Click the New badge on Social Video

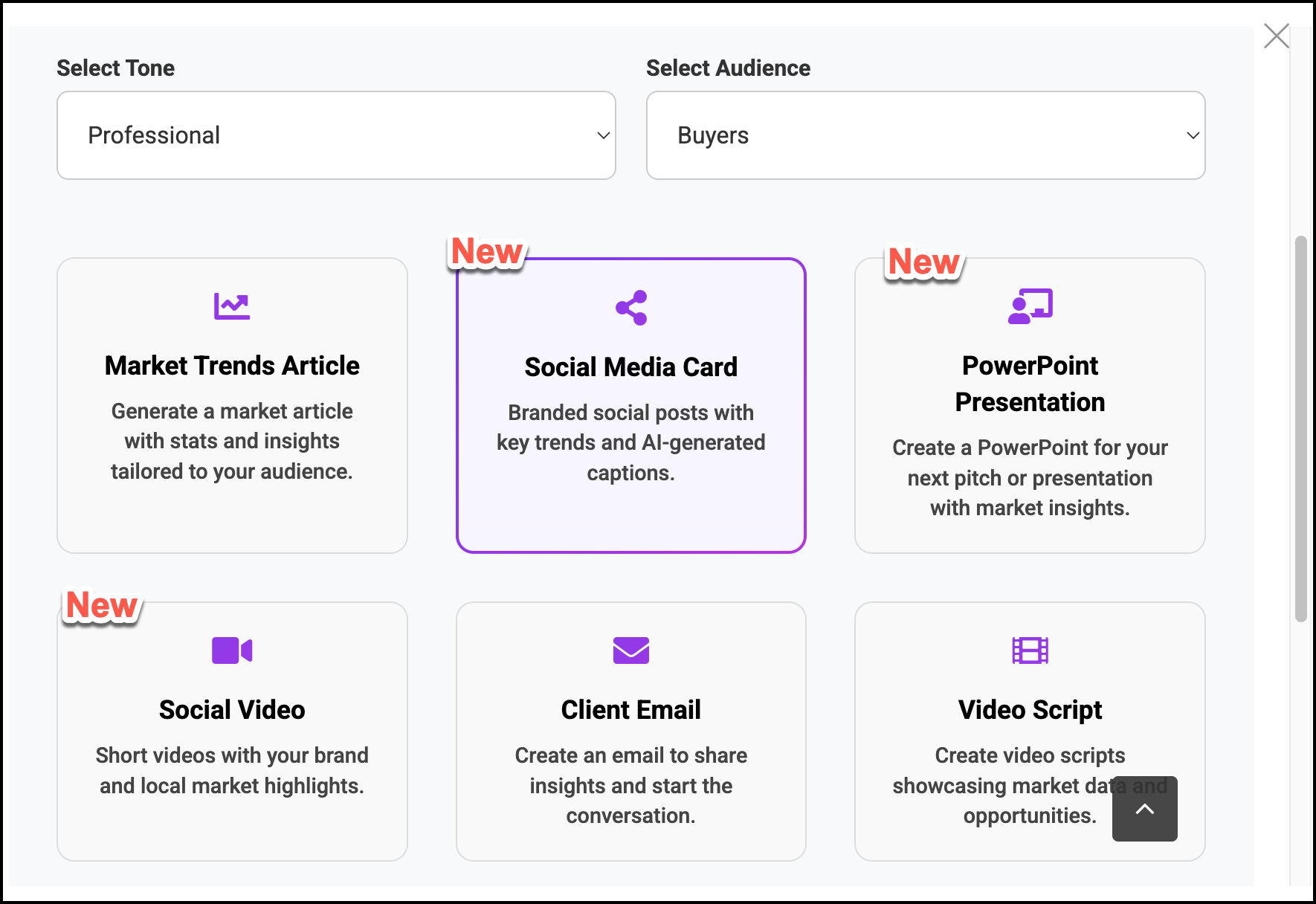pyautogui.click(x=102, y=605)
